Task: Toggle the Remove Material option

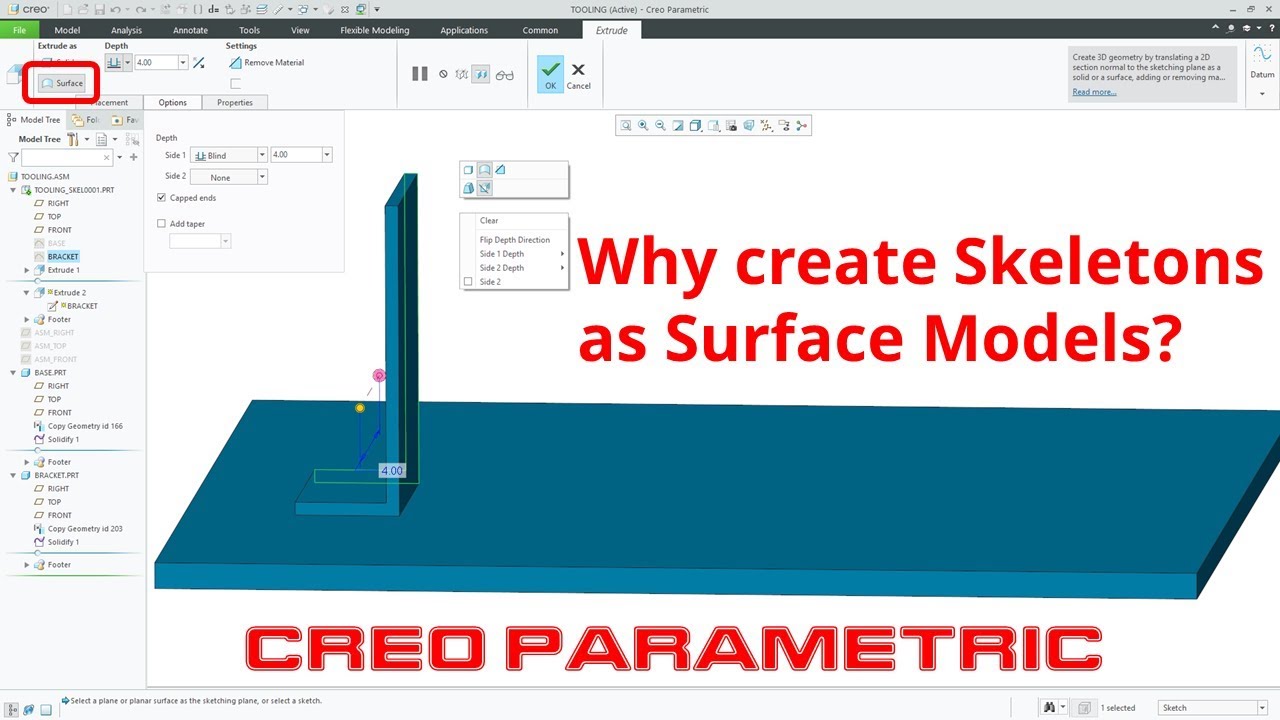Action: pyautogui.click(x=266, y=62)
